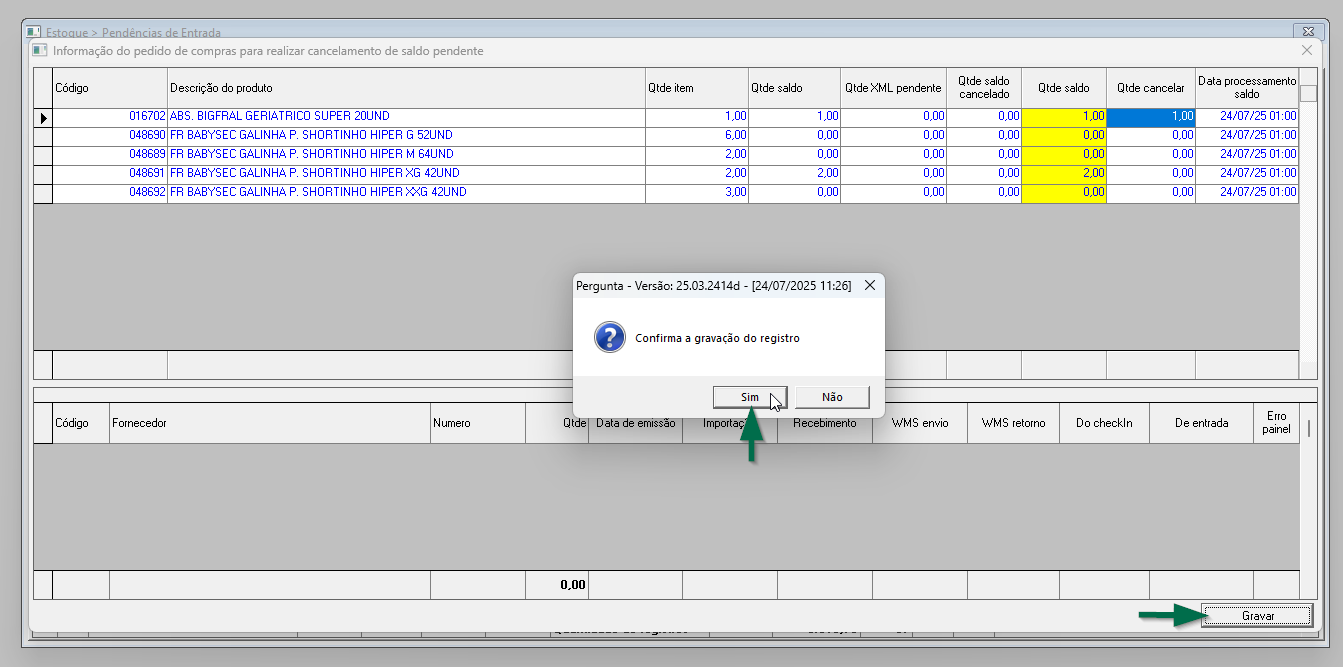1343x667 pixels.
Task: Click the 'Do checkIn' column header
Action: coord(1105,423)
